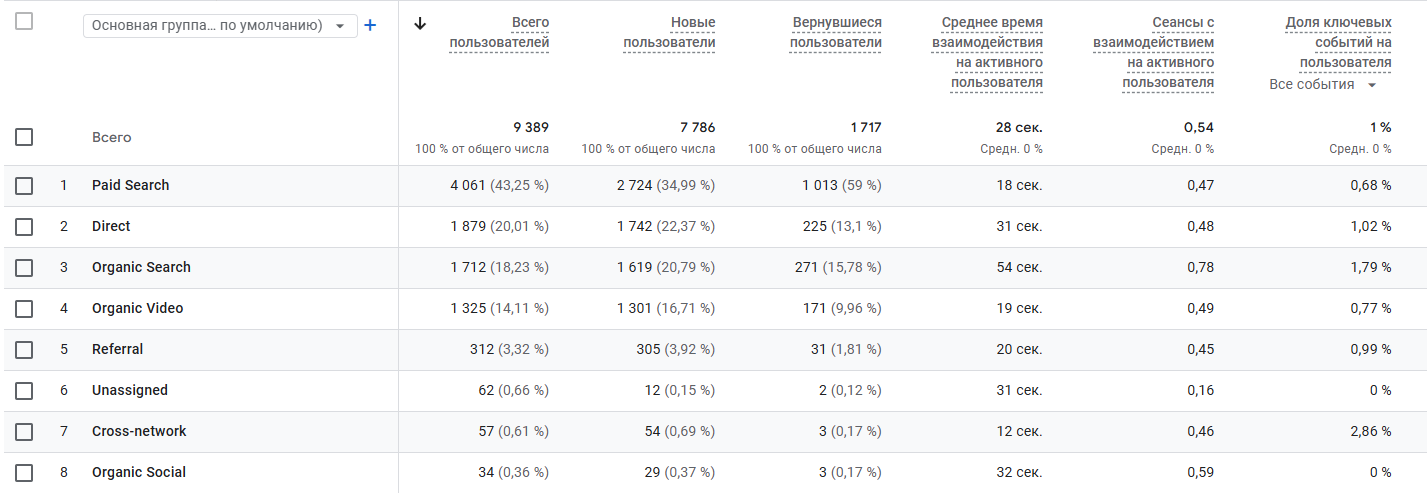
Task: Click 'Вернувшиеся пользователи' column header
Action: (836, 33)
